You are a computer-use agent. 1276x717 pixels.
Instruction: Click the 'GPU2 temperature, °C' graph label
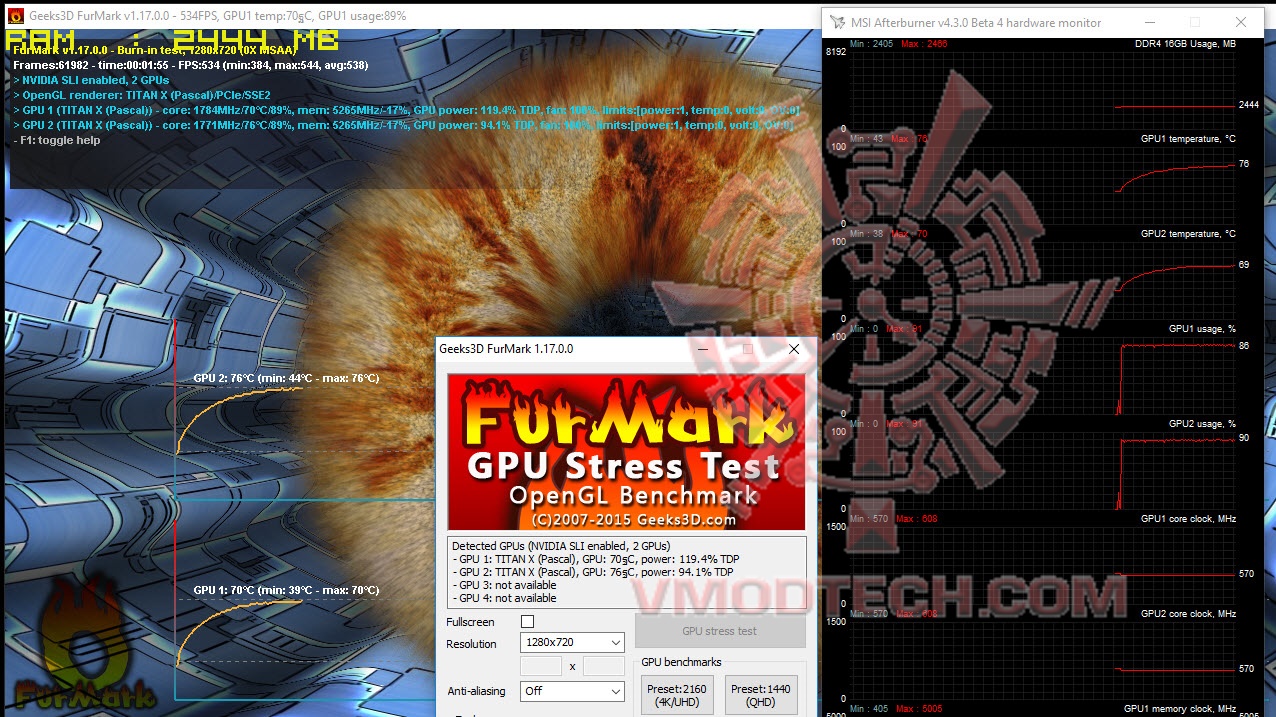[1188, 234]
